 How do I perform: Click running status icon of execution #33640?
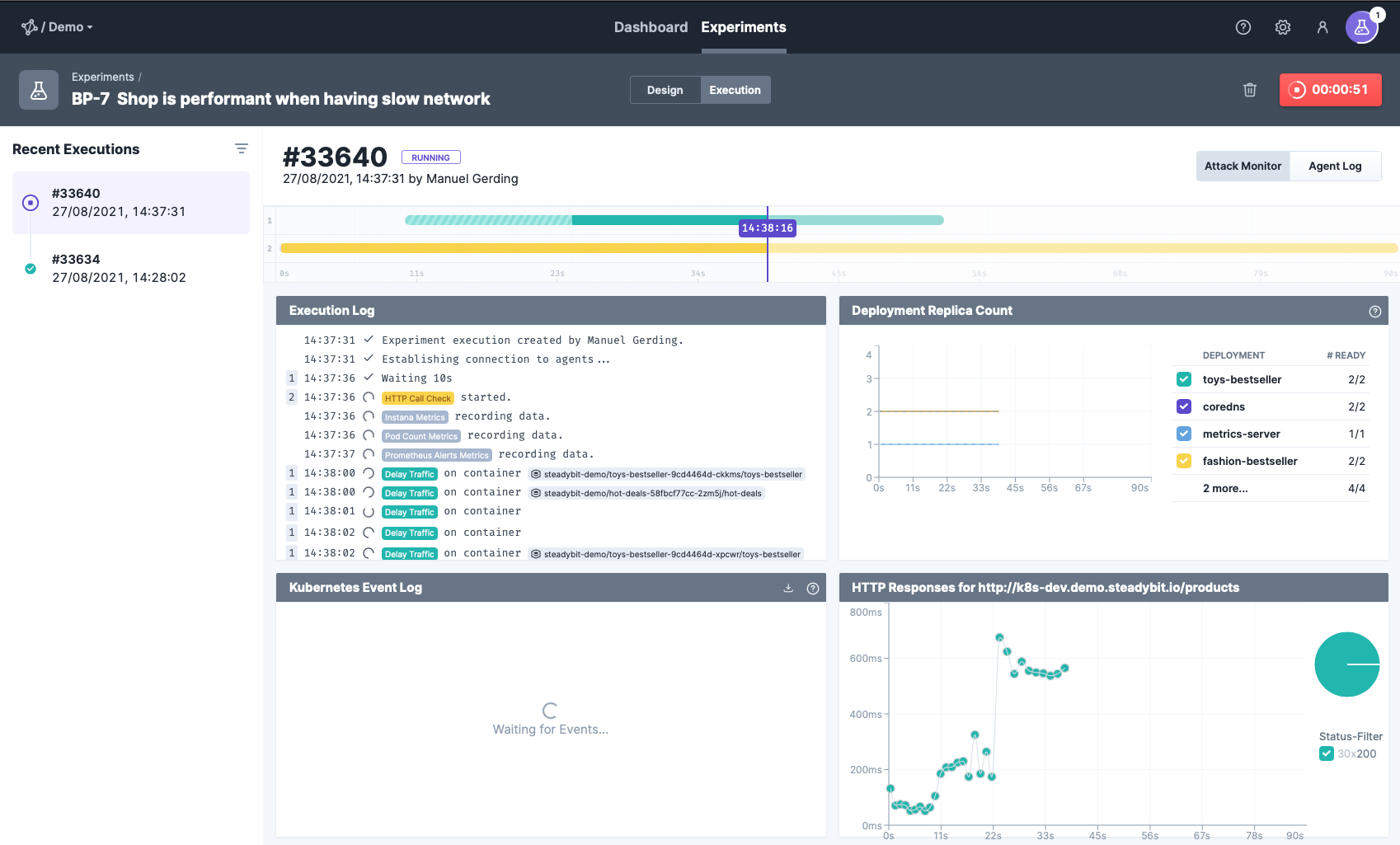[31, 203]
